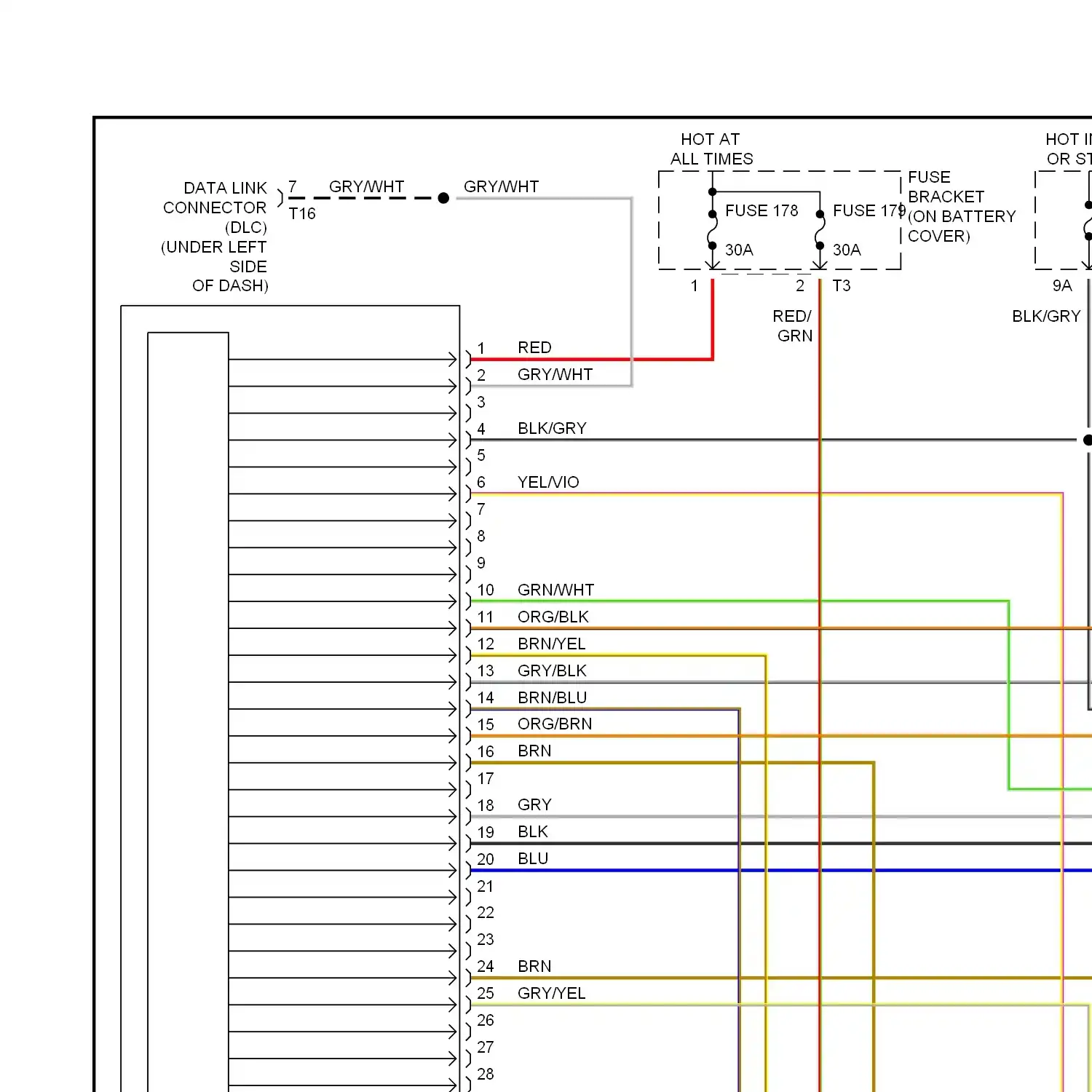This screenshot has width=1092, height=1092.
Task: Select pin 2 GRY/WHT wire label
Action: click(x=555, y=374)
